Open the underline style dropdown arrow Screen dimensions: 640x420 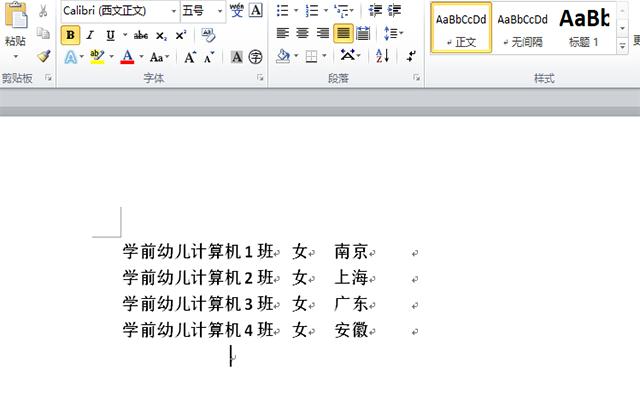pos(125,36)
